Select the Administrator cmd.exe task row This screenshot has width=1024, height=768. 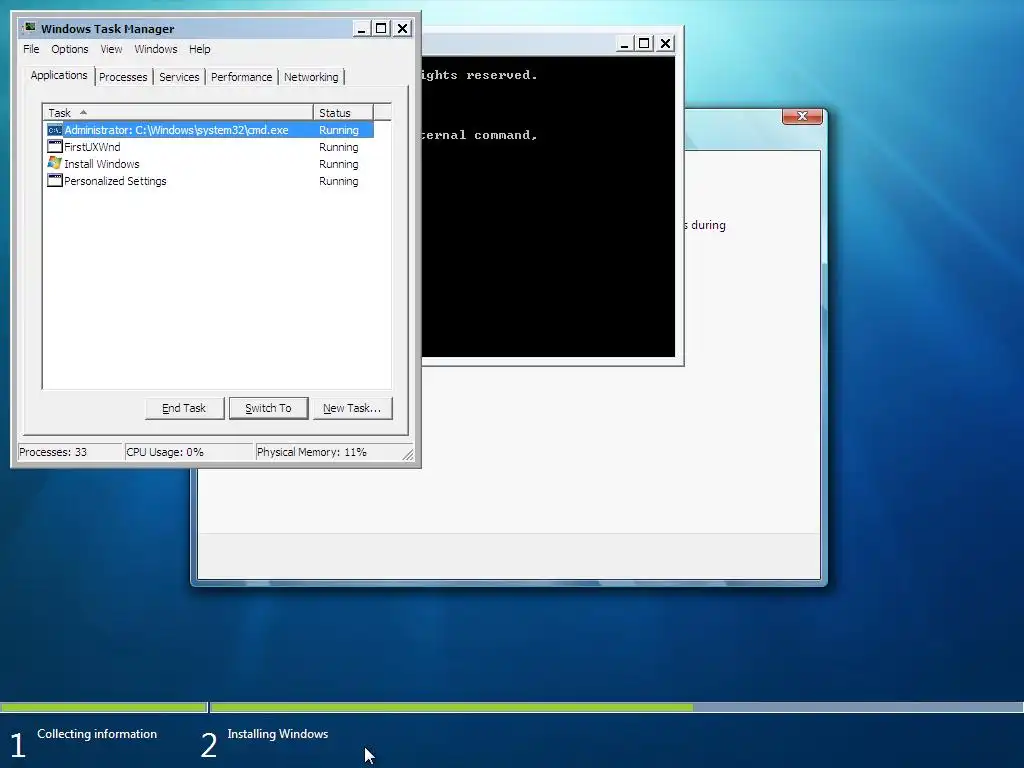point(210,130)
